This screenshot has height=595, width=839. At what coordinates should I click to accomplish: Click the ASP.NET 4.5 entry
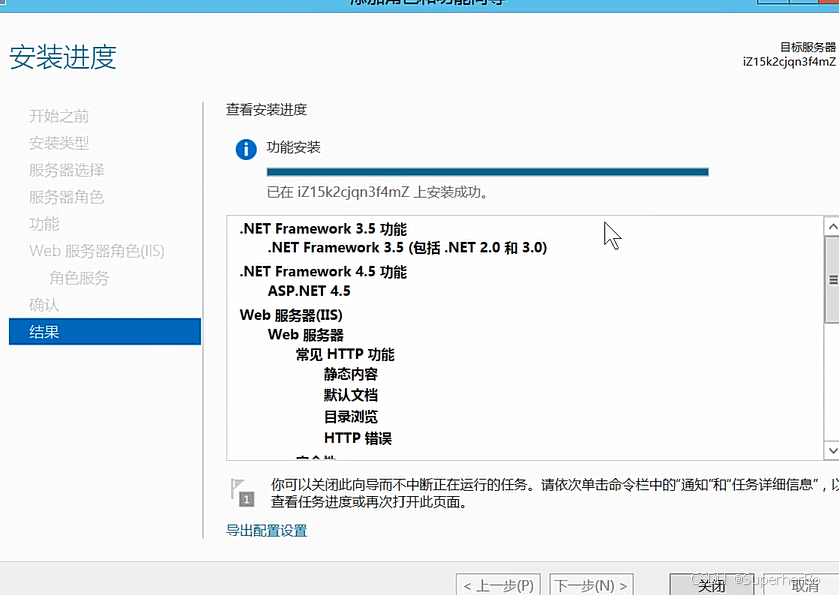pyautogui.click(x=309, y=291)
